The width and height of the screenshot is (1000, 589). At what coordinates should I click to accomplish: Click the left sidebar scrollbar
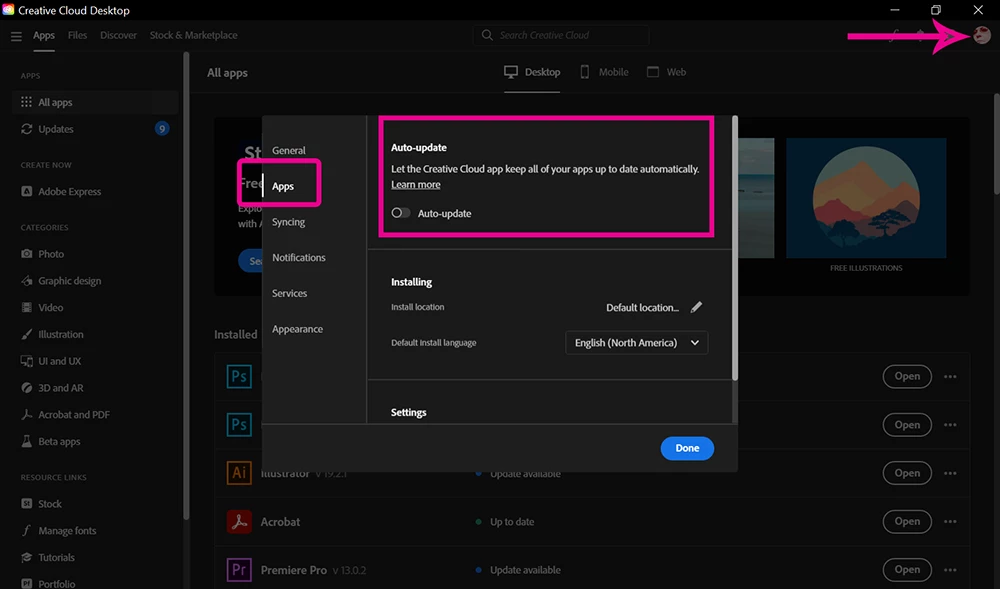186,287
